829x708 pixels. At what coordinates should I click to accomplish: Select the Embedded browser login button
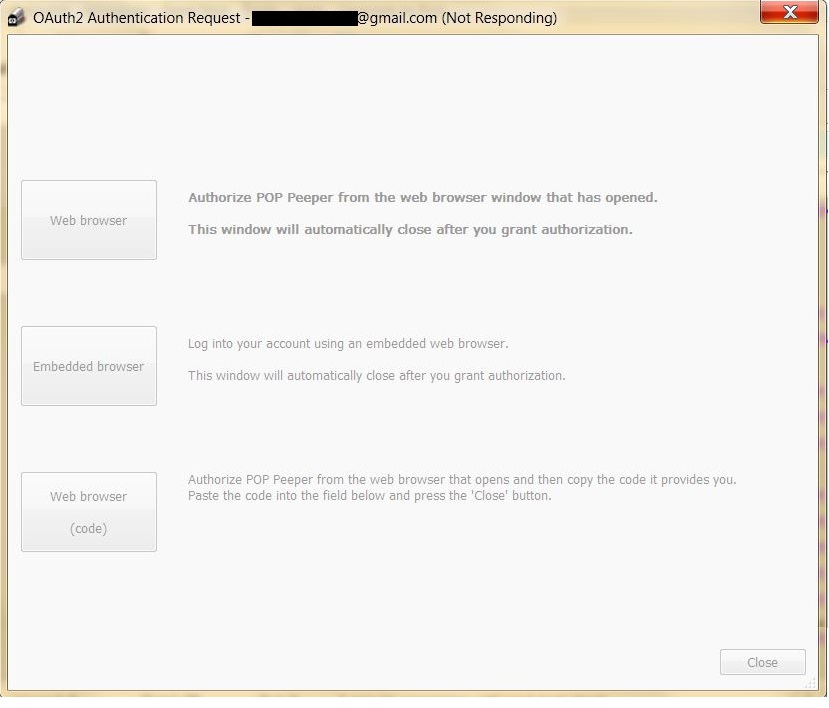point(89,366)
